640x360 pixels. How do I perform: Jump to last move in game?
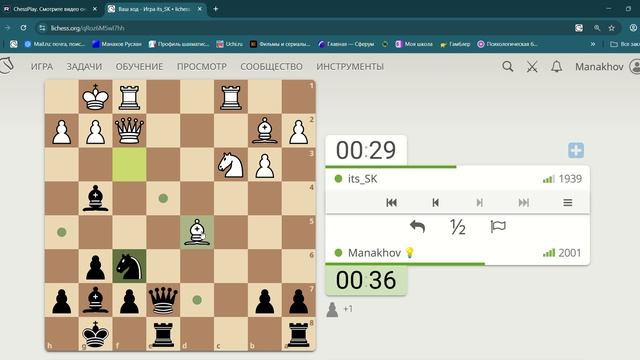click(x=524, y=202)
